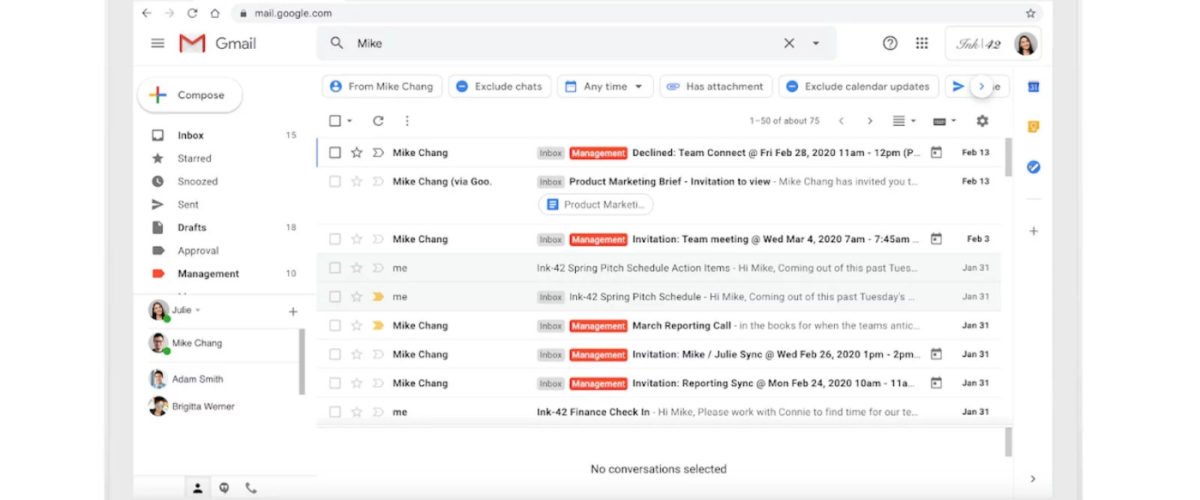
Task: Open calendar icon on Reporting Sync invitation
Action: [x=936, y=383]
